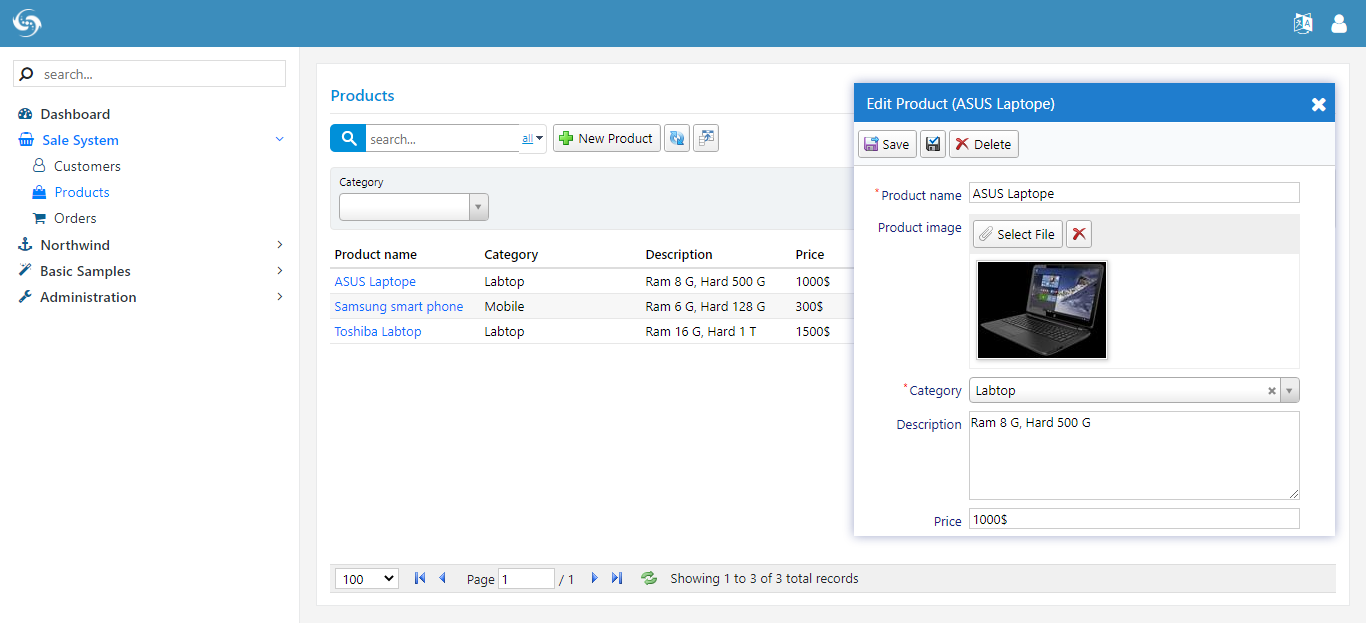Open the Samsung smart phone product link
The width and height of the screenshot is (1366, 623).
click(x=398, y=306)
